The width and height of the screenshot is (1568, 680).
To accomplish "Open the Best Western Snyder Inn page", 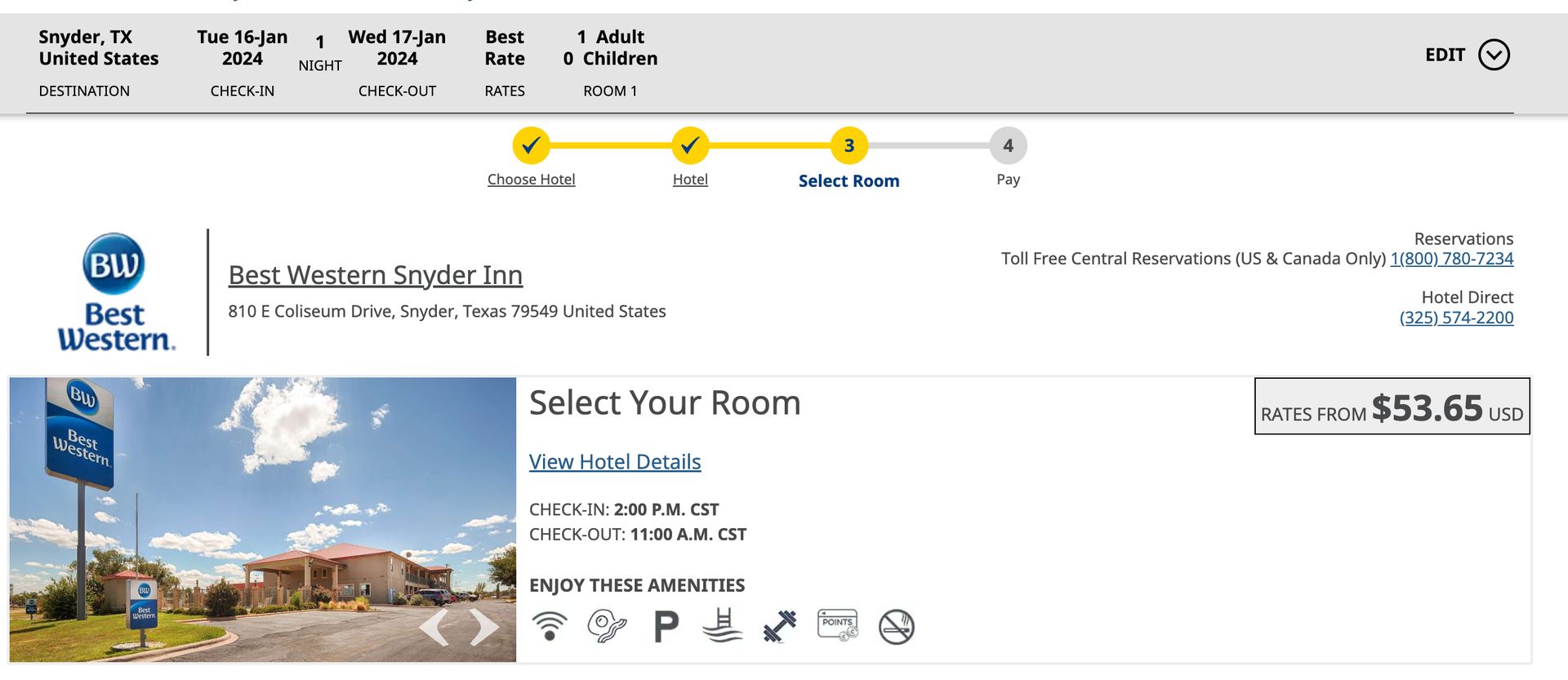I will click(x=376, y=275).
